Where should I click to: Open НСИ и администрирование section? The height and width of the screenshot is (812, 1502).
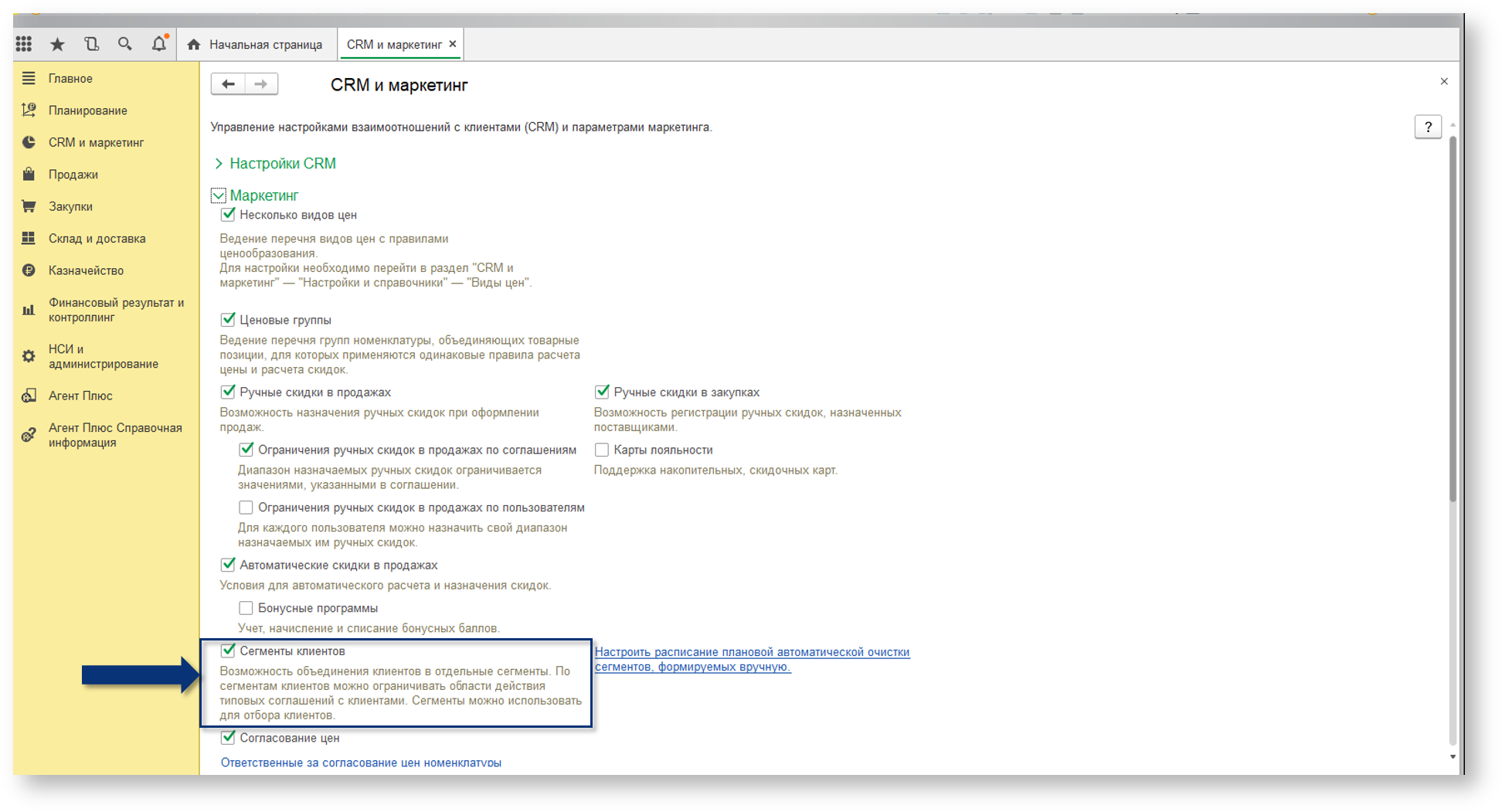[x=104, y=356]
